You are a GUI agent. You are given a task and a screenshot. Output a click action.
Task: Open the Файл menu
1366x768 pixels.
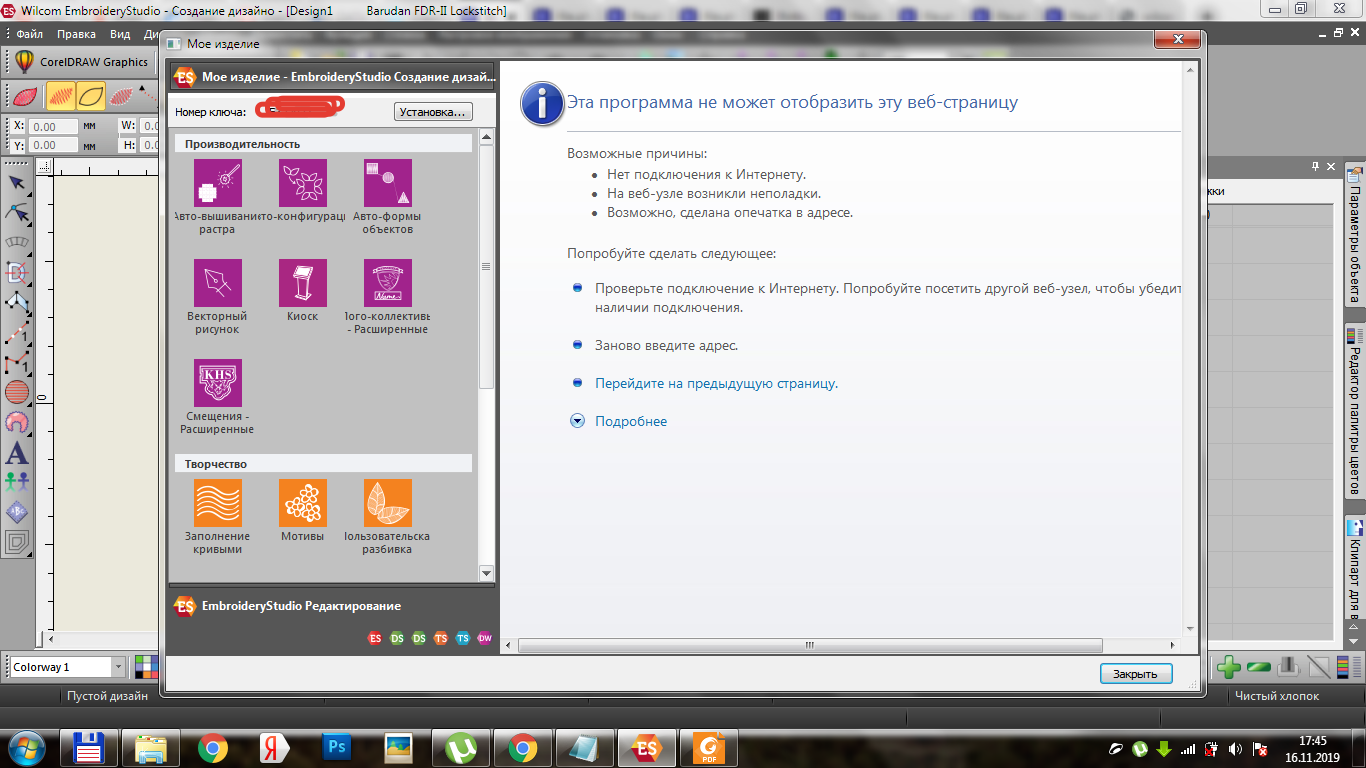pos(29,34)
